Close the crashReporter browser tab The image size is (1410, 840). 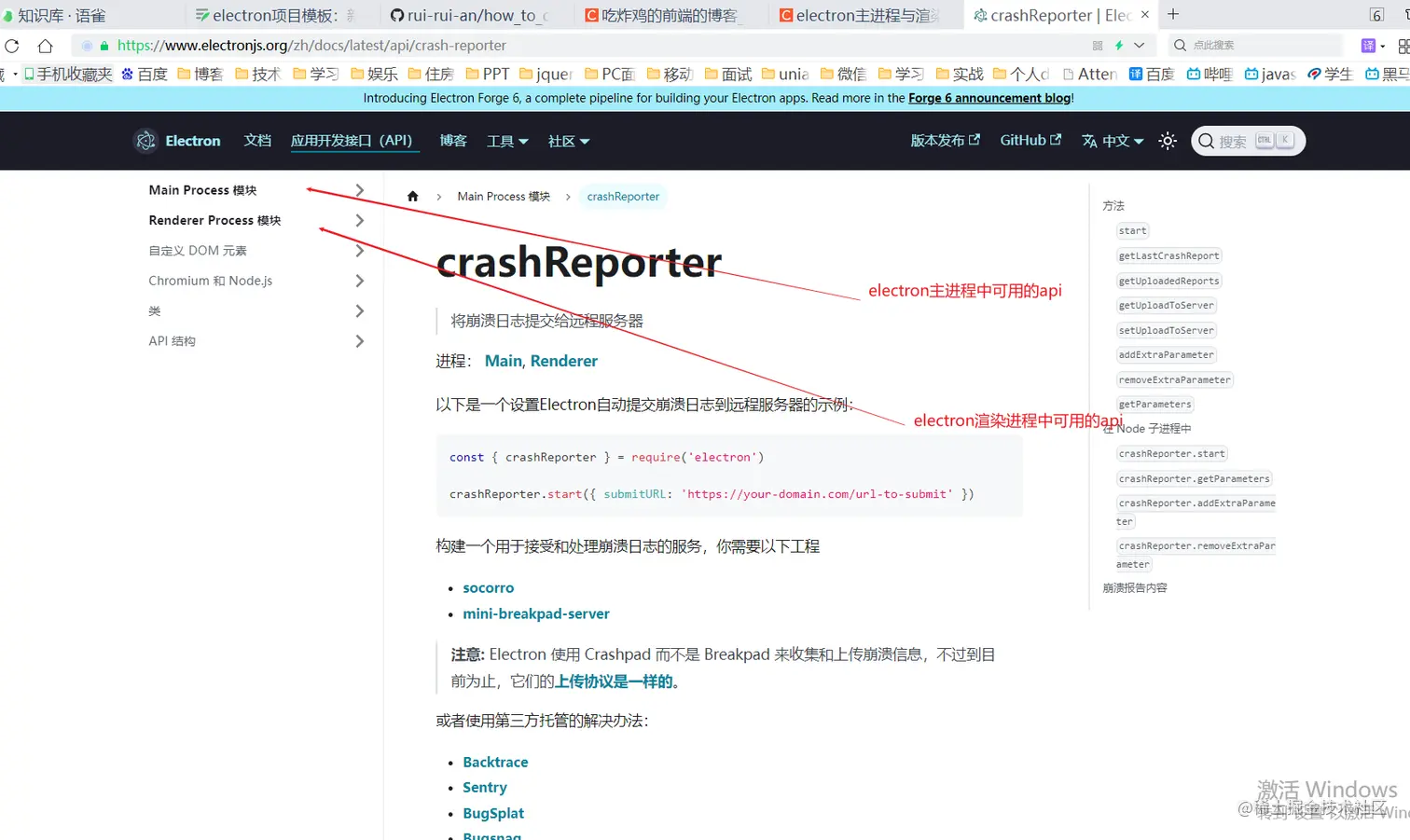[x=1145, y=15]
